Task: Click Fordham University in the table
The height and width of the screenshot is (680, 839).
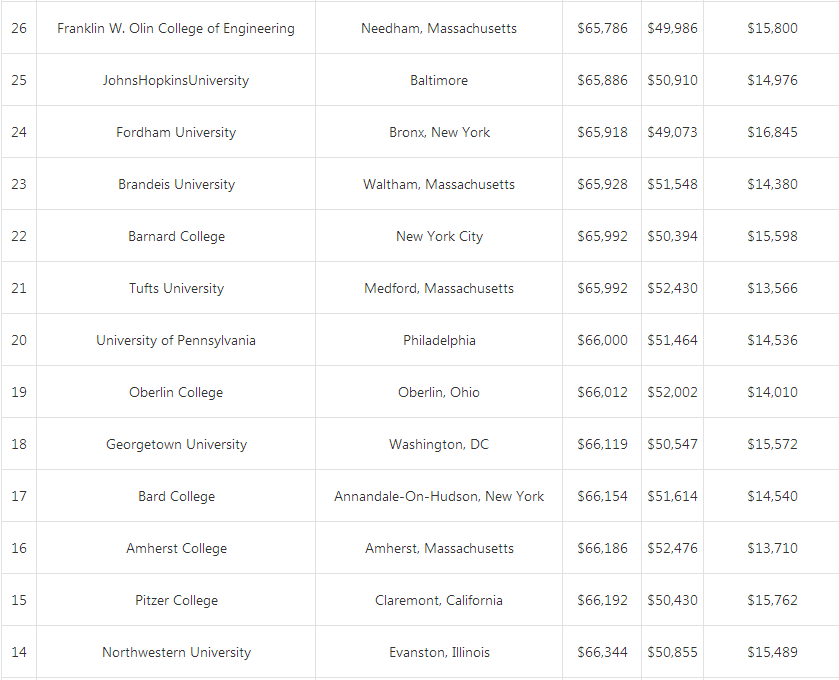Action: click(176, 132)
